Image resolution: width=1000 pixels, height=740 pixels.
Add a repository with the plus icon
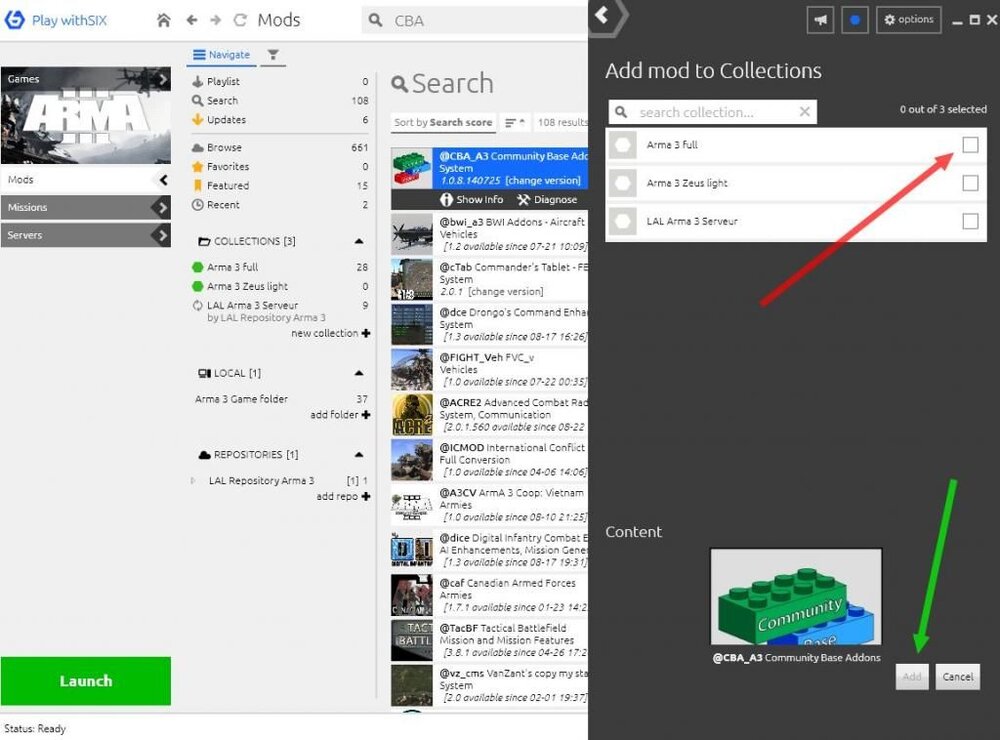365,496
